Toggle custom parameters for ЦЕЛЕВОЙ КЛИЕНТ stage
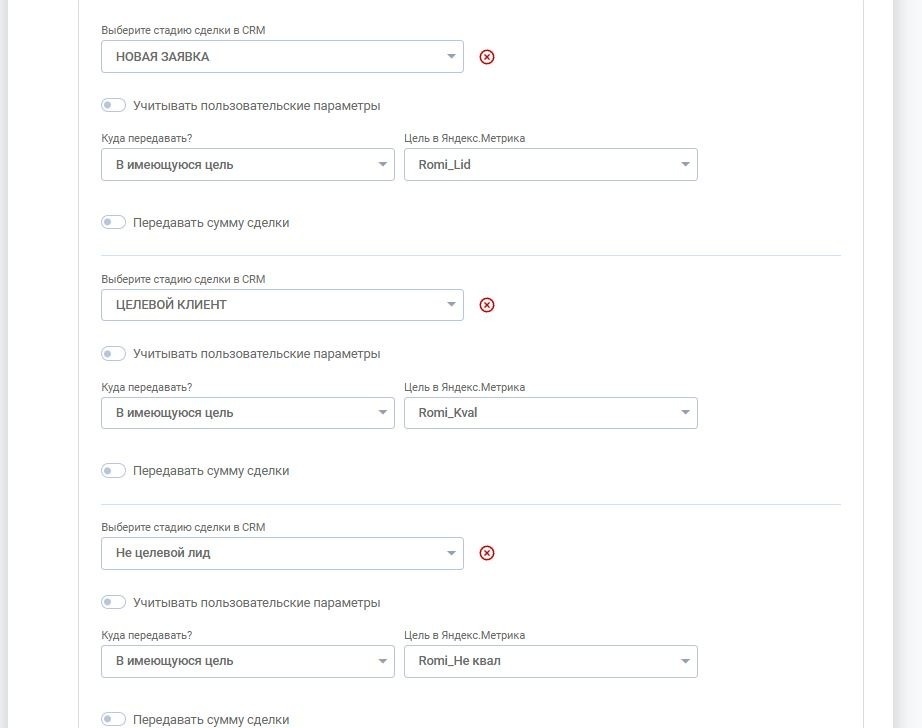 click(x=113, y=353)
